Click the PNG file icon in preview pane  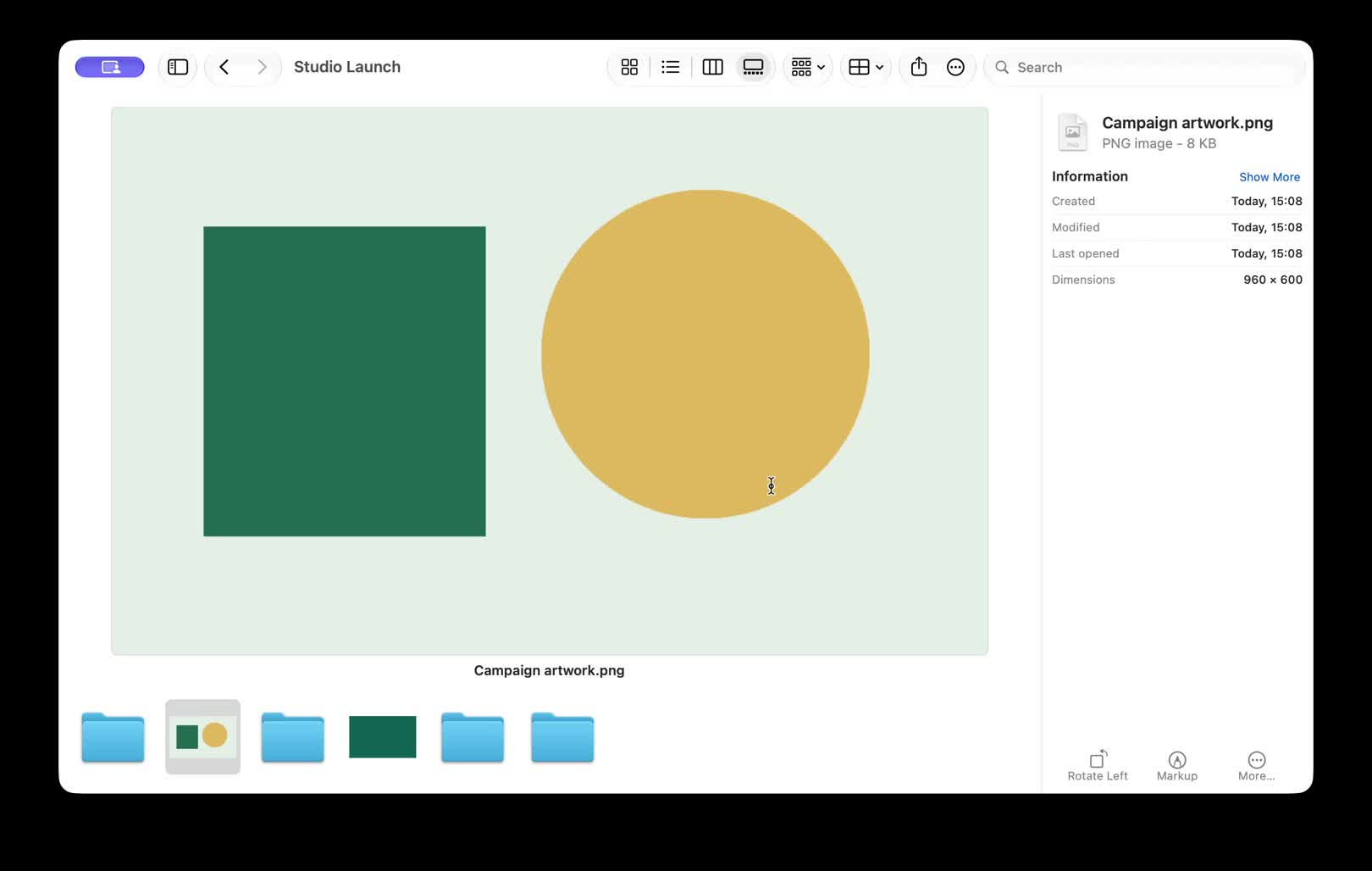point(1072,132)
